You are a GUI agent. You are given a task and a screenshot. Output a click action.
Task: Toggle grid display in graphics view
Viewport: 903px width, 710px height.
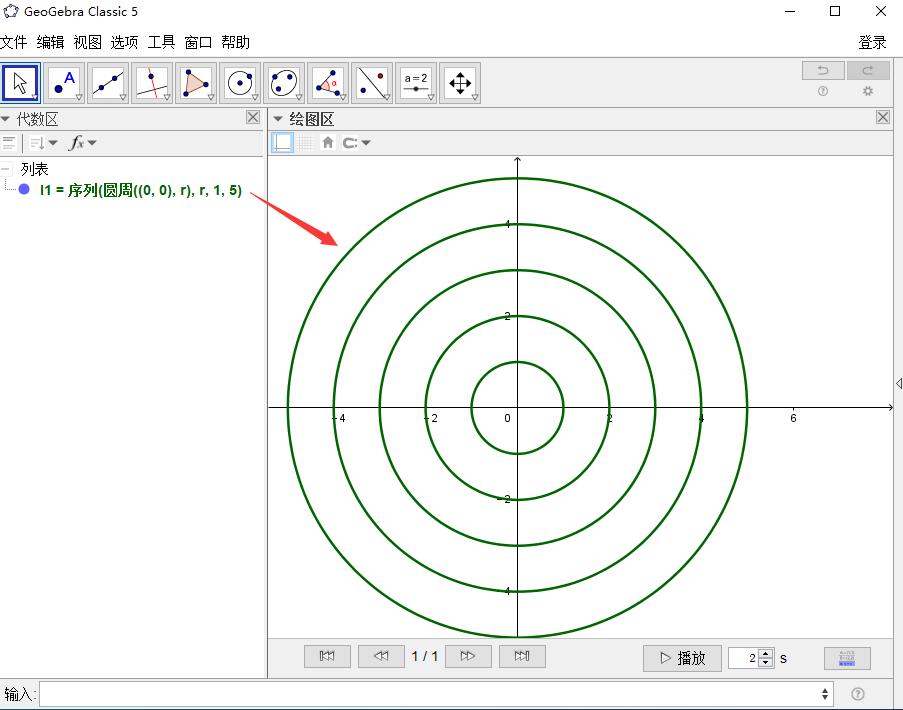pos(305,143)
